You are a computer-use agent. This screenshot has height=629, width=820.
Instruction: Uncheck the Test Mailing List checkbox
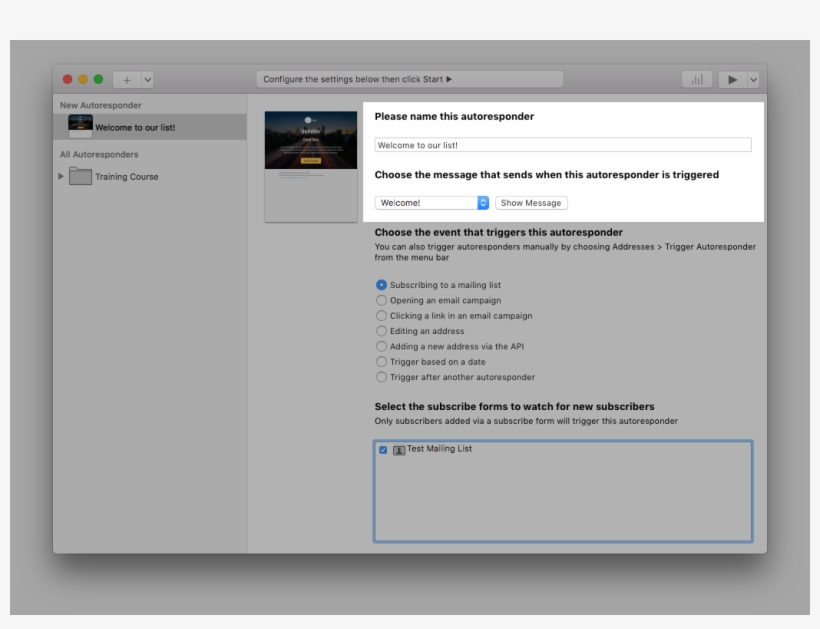(383, 450)
